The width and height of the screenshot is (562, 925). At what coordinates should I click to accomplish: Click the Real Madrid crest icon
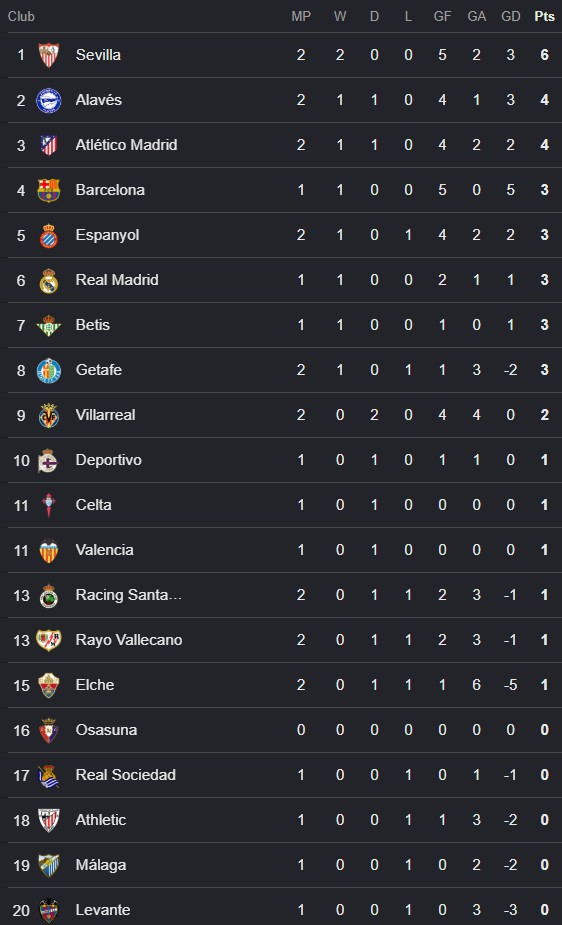[48, 280]
